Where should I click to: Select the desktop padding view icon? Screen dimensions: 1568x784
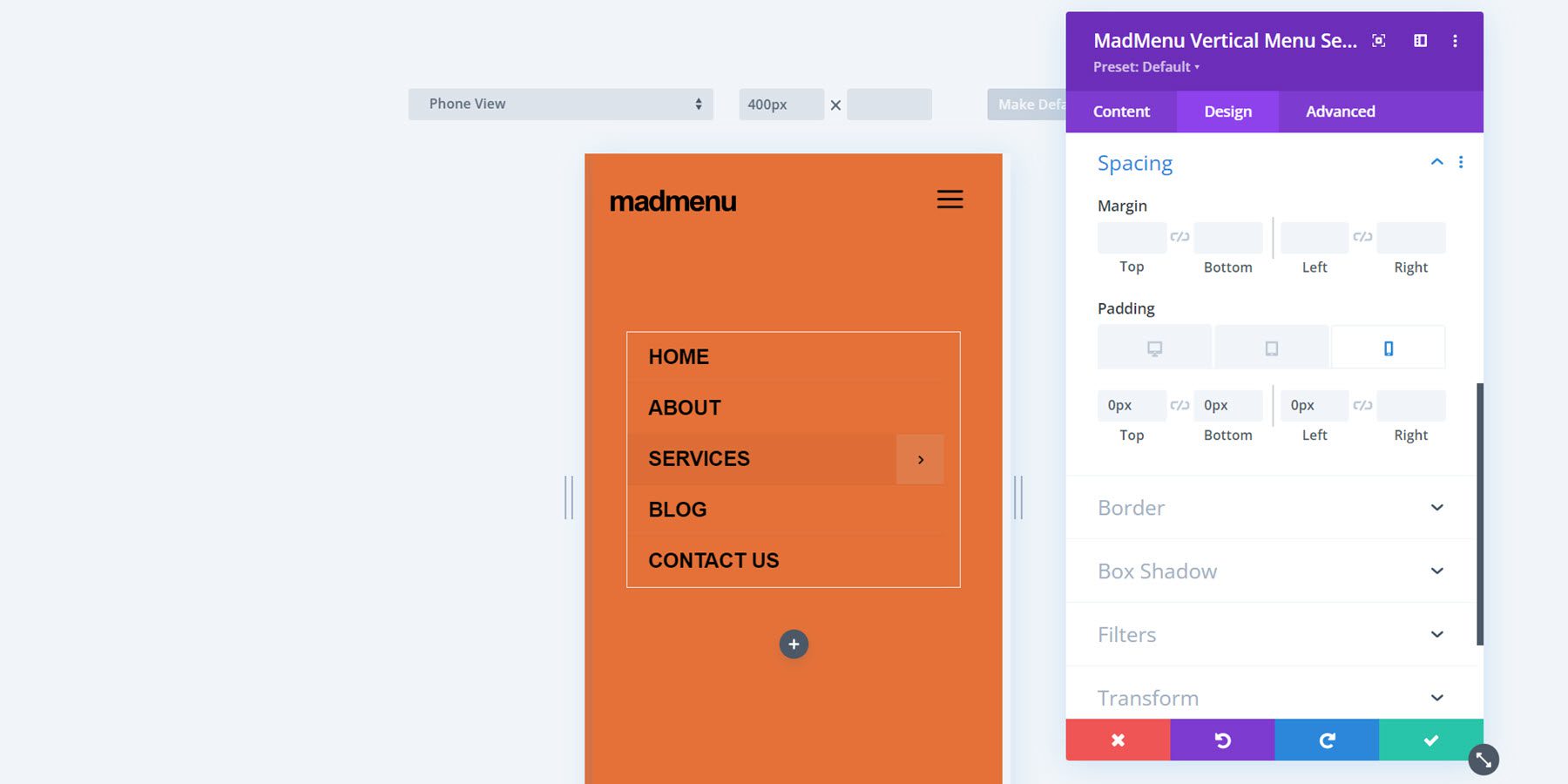(x=1154, y=346)
